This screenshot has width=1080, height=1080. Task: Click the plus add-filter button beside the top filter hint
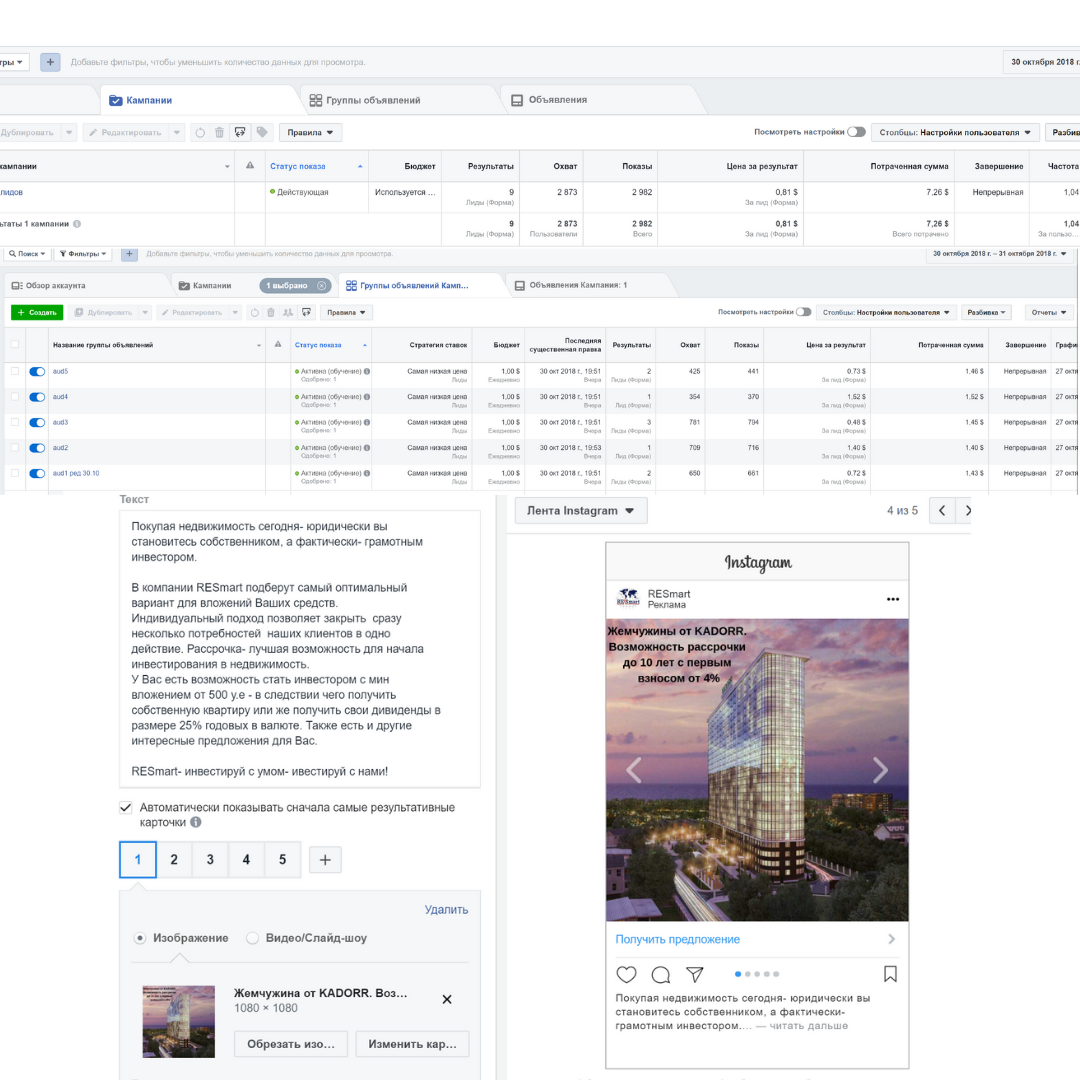(x=50, y=62)
